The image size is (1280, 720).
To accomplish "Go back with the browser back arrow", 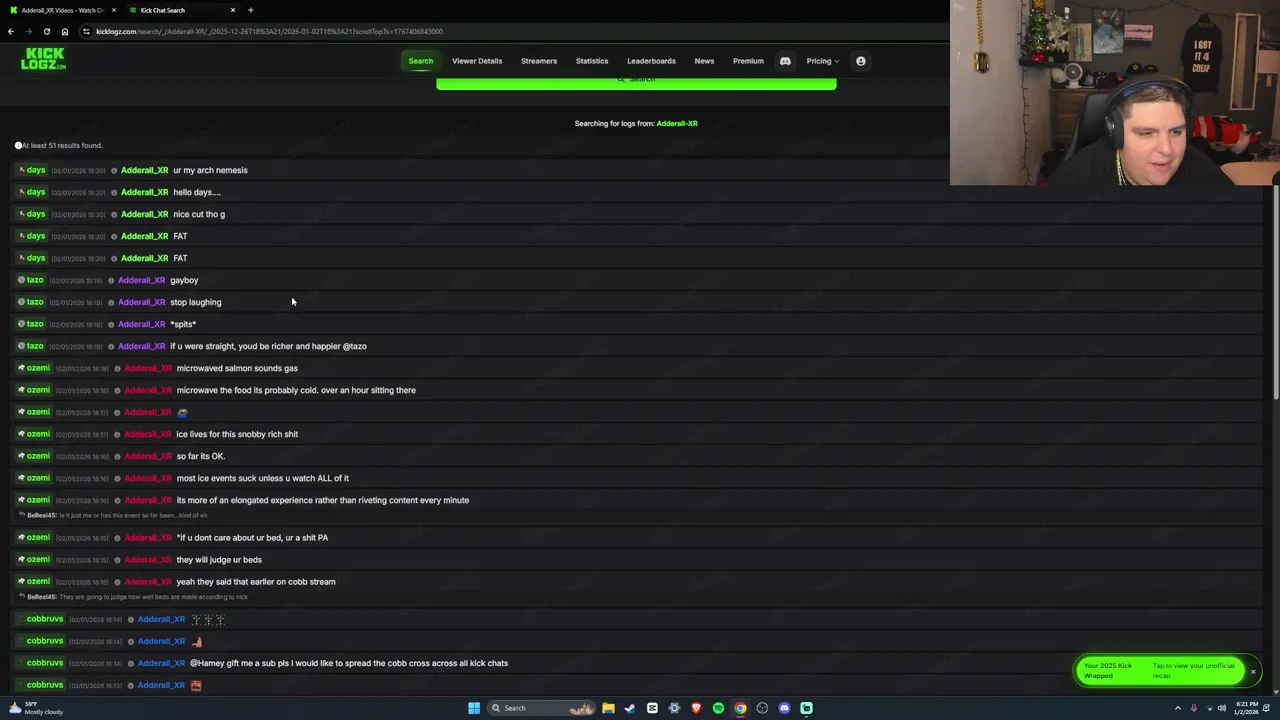I will coord(11,31).
